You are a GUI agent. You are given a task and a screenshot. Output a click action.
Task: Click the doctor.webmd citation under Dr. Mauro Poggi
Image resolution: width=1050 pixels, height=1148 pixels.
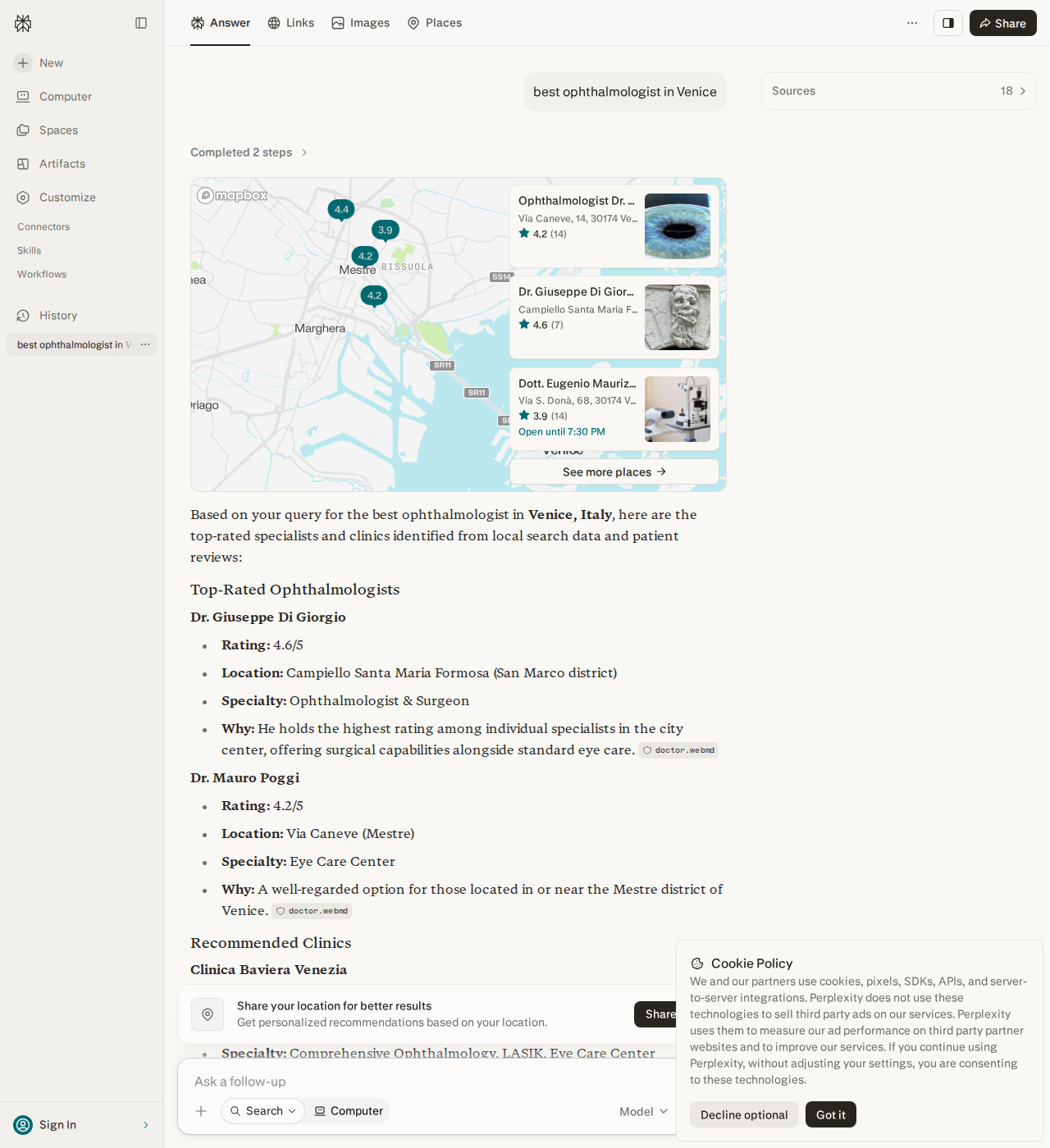coord(312,911)
